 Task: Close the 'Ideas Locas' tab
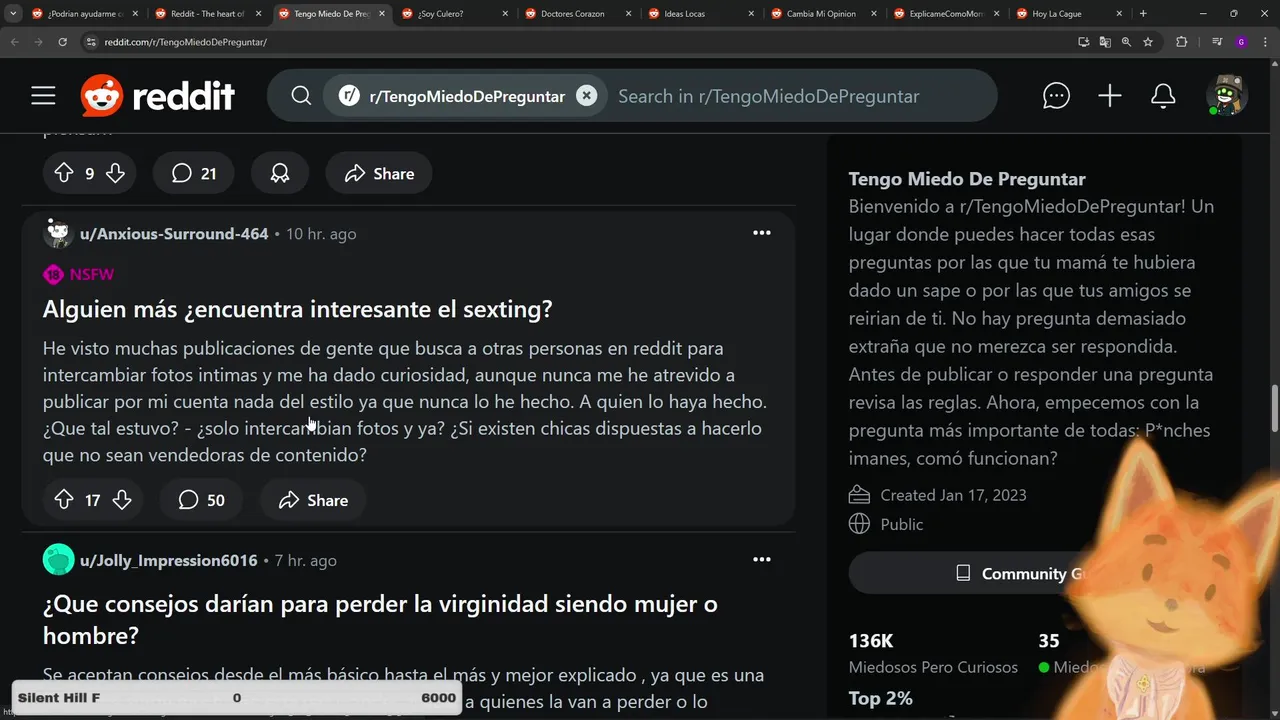coord(750,14)
